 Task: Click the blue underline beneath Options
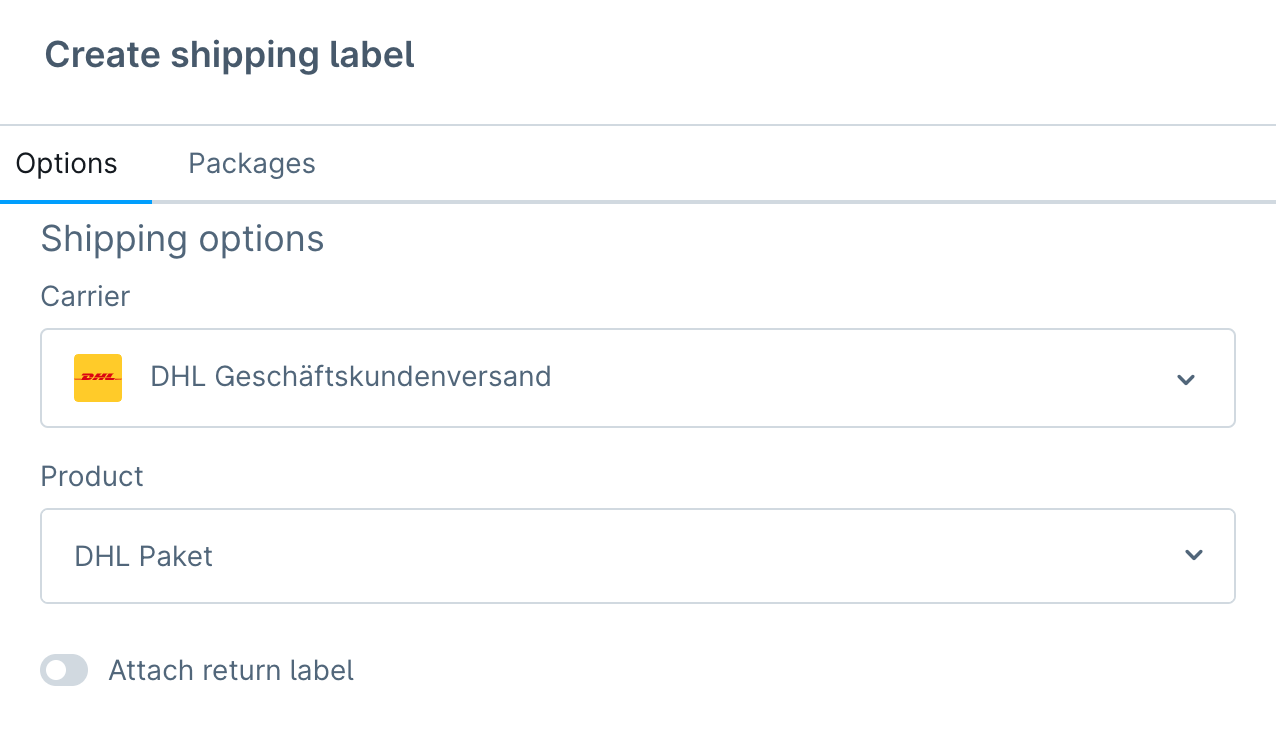pyautogui.click(x=76, y=201)
